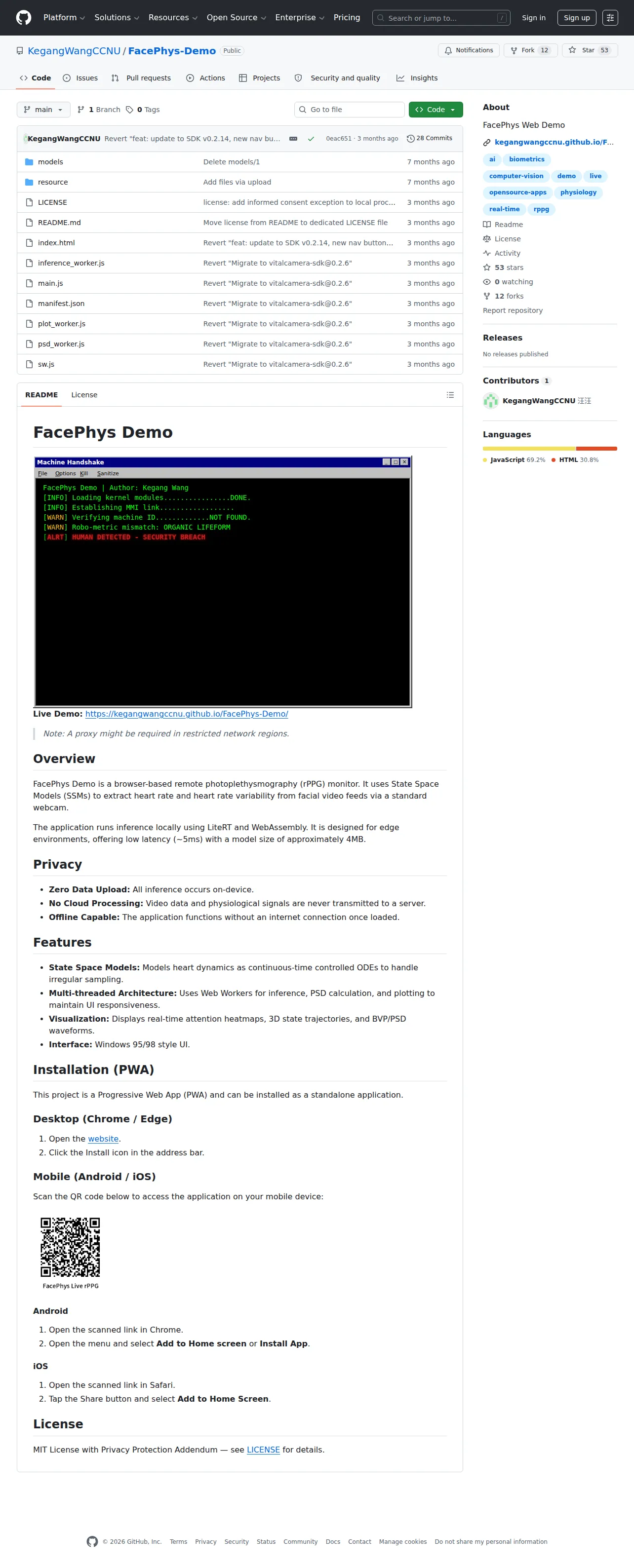634x1568 pixels.
Task: Click the manifest.json file icon
Action: pos(29,303)
